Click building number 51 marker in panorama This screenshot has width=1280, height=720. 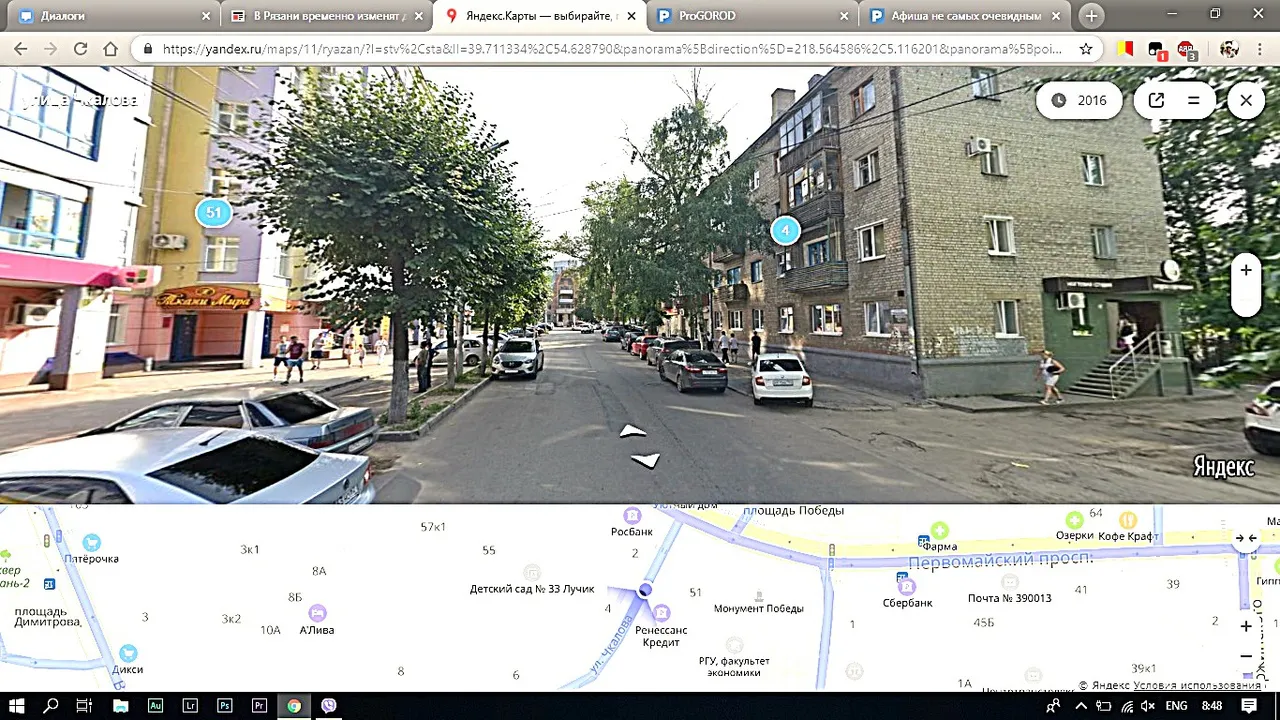[x=213, y=212]
